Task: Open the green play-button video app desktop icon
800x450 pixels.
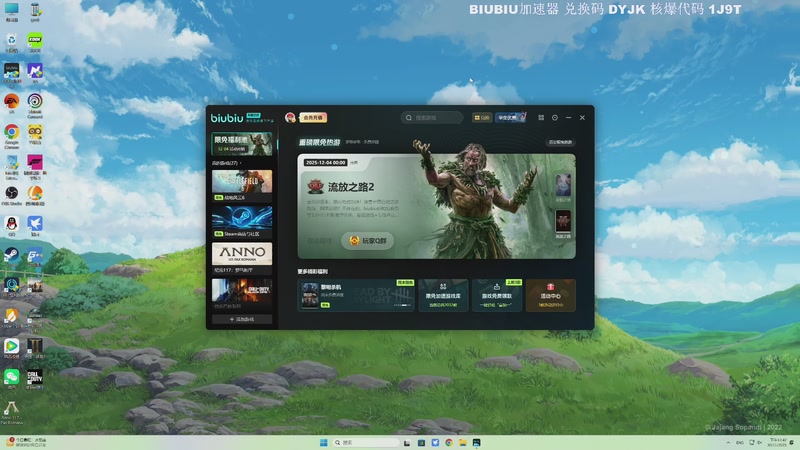Action: point(11,348)
